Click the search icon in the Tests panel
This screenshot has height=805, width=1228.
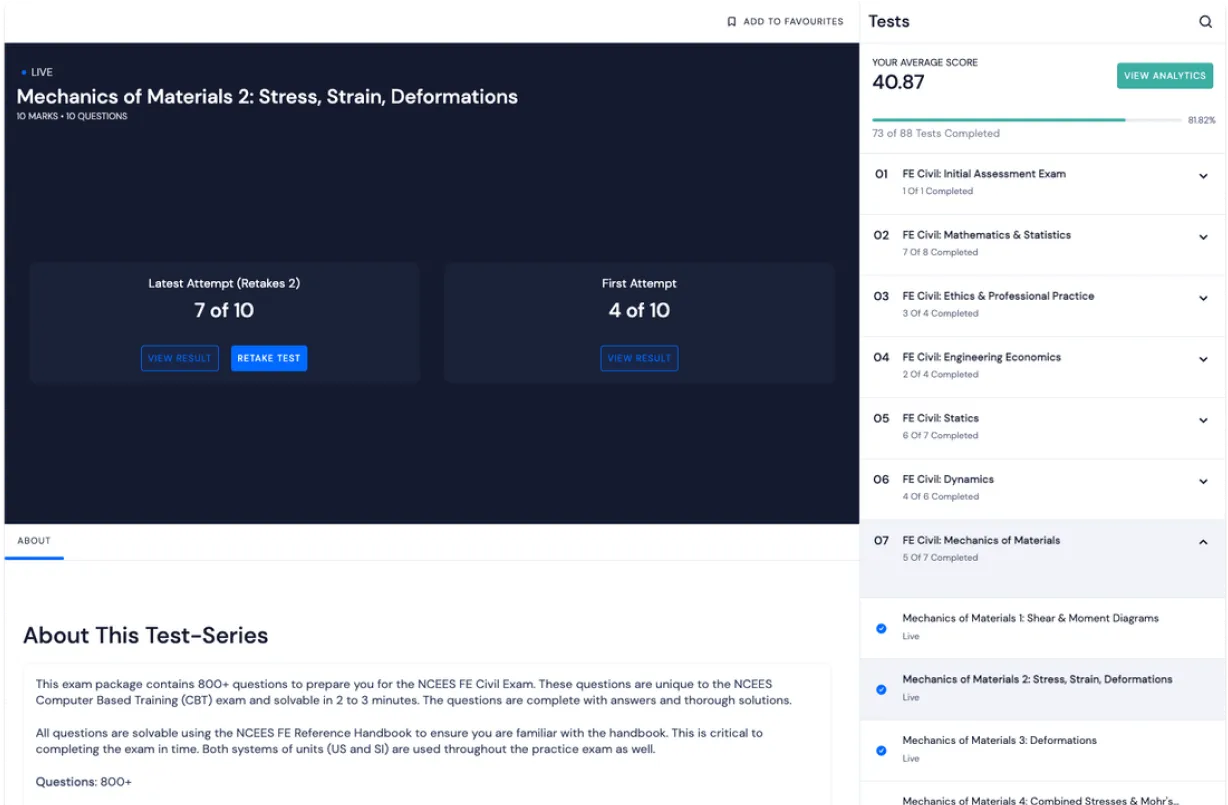pos(1206,21)
